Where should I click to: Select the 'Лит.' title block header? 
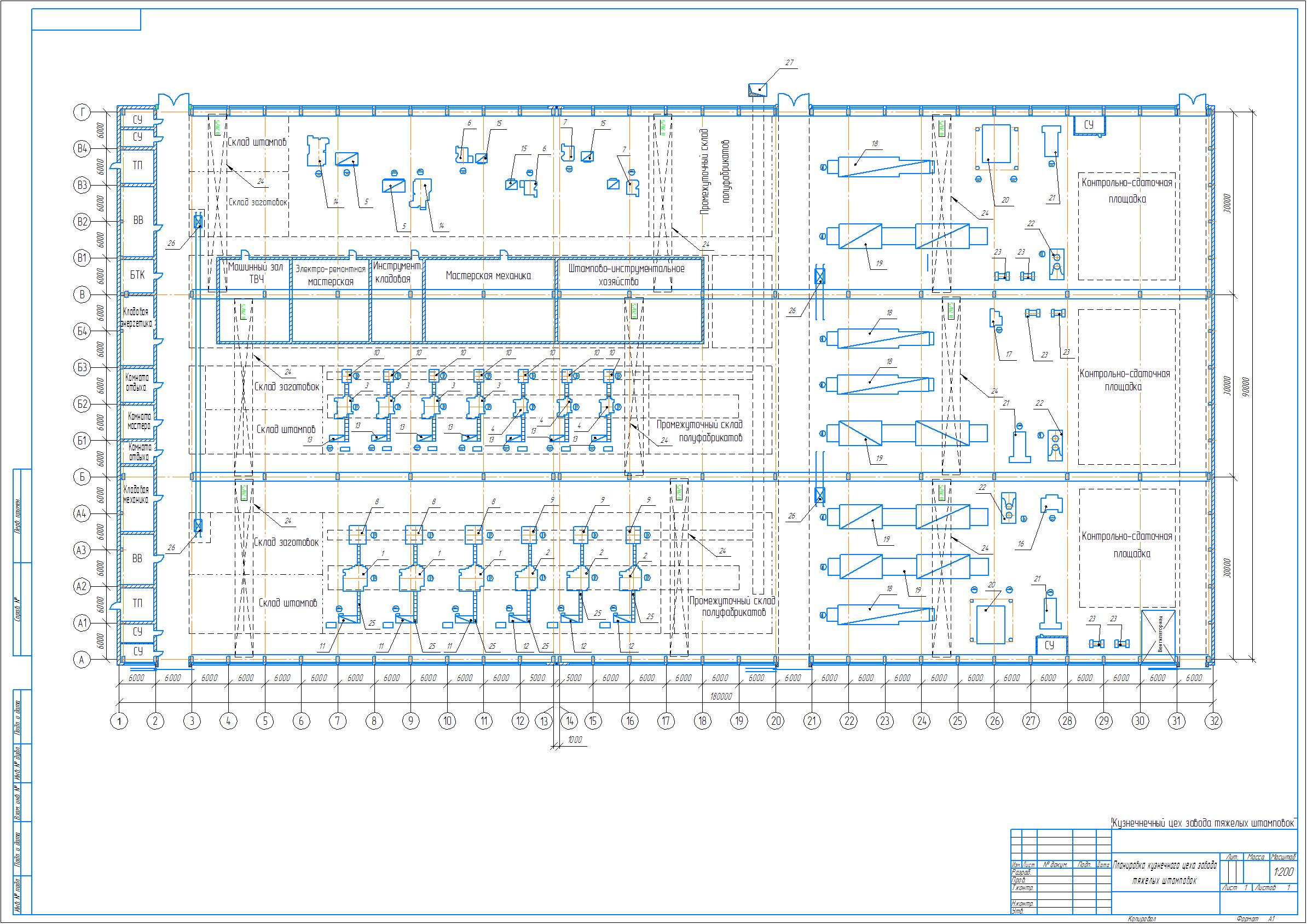click(1232, 857)
